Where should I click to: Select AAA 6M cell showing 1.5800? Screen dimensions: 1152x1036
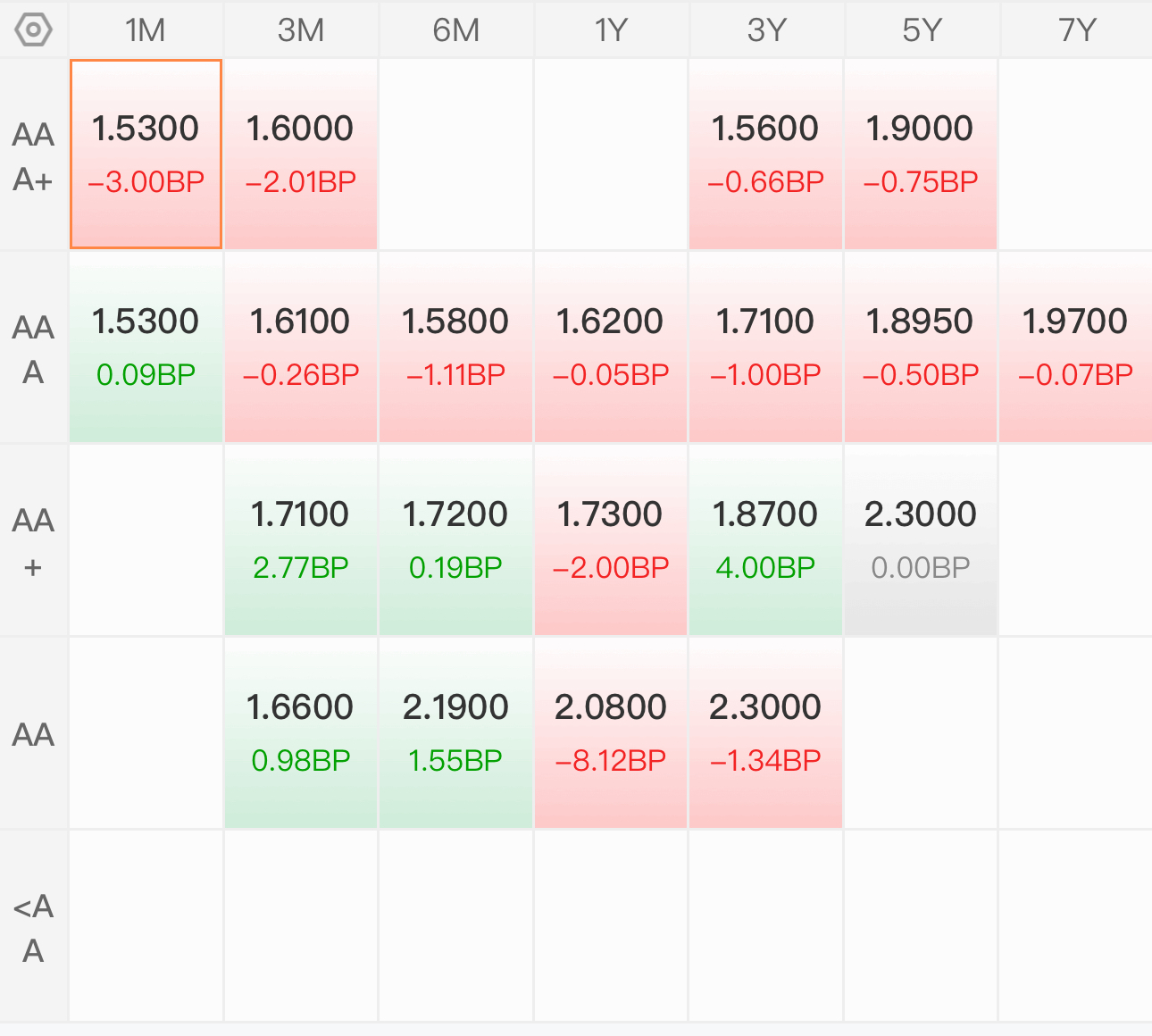click(x=455, y=347)
